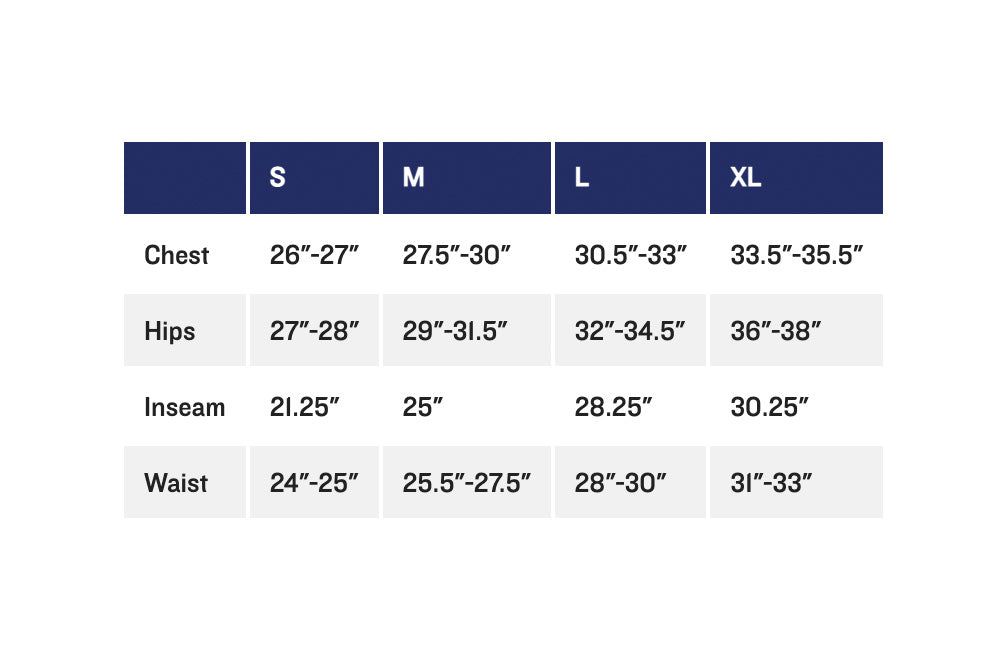
Task: Click the 26"-27" chest cell
Action: click(x=314, y=255)
